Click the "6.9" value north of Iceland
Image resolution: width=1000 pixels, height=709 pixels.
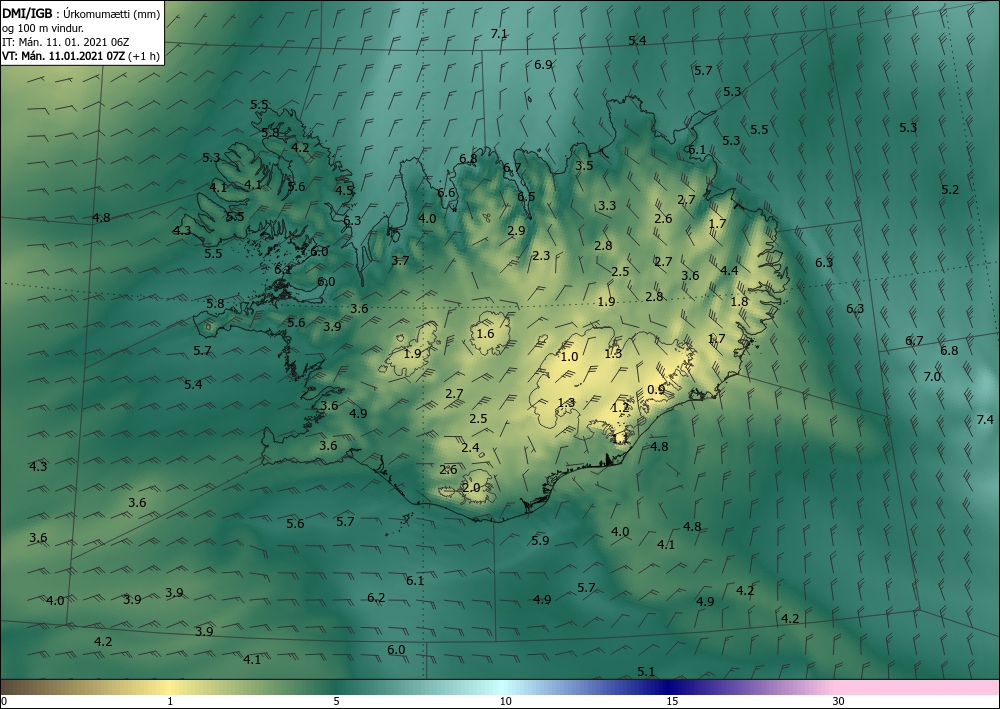(x=543, y=64)
